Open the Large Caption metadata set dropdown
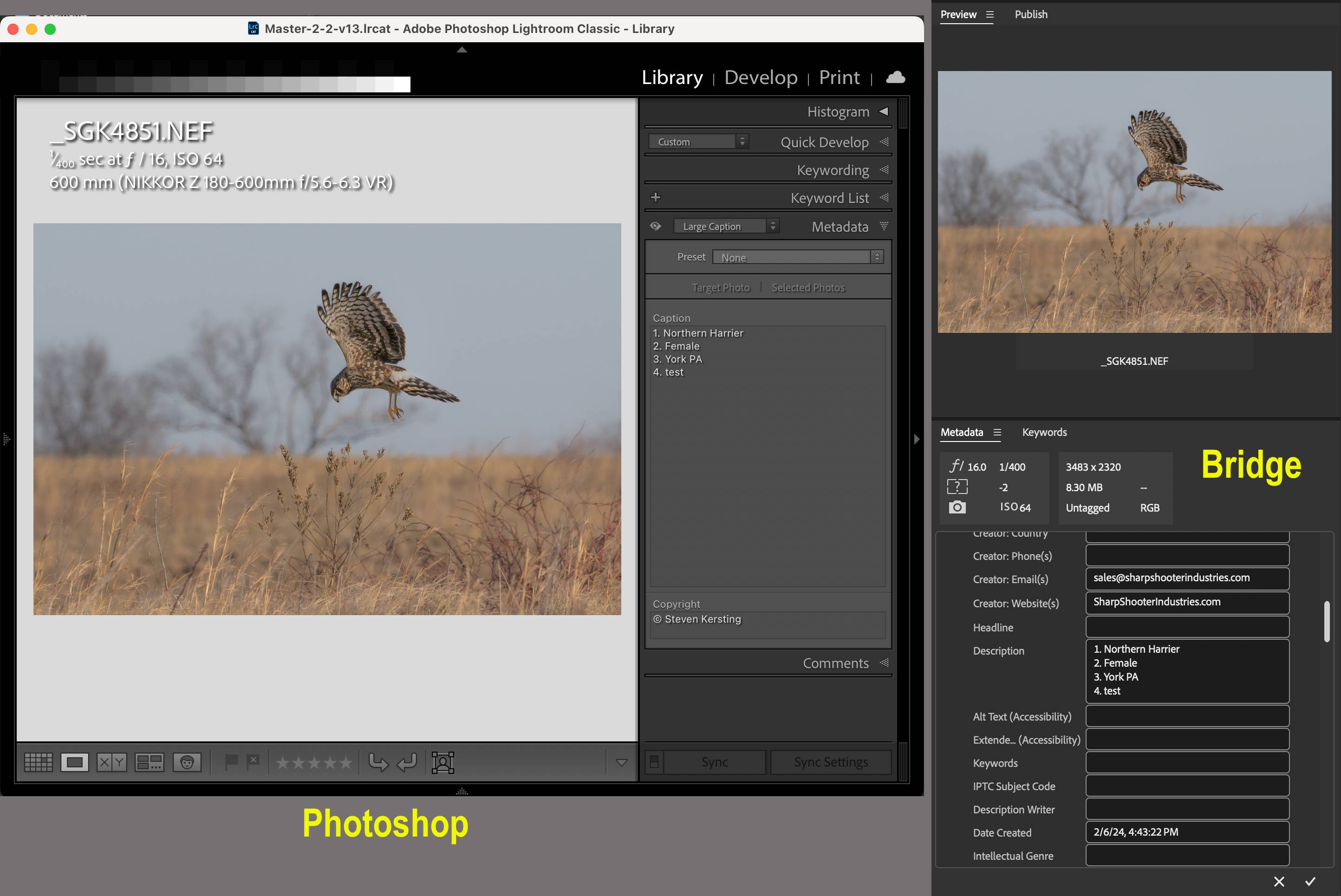 click(x=726, y=226)
